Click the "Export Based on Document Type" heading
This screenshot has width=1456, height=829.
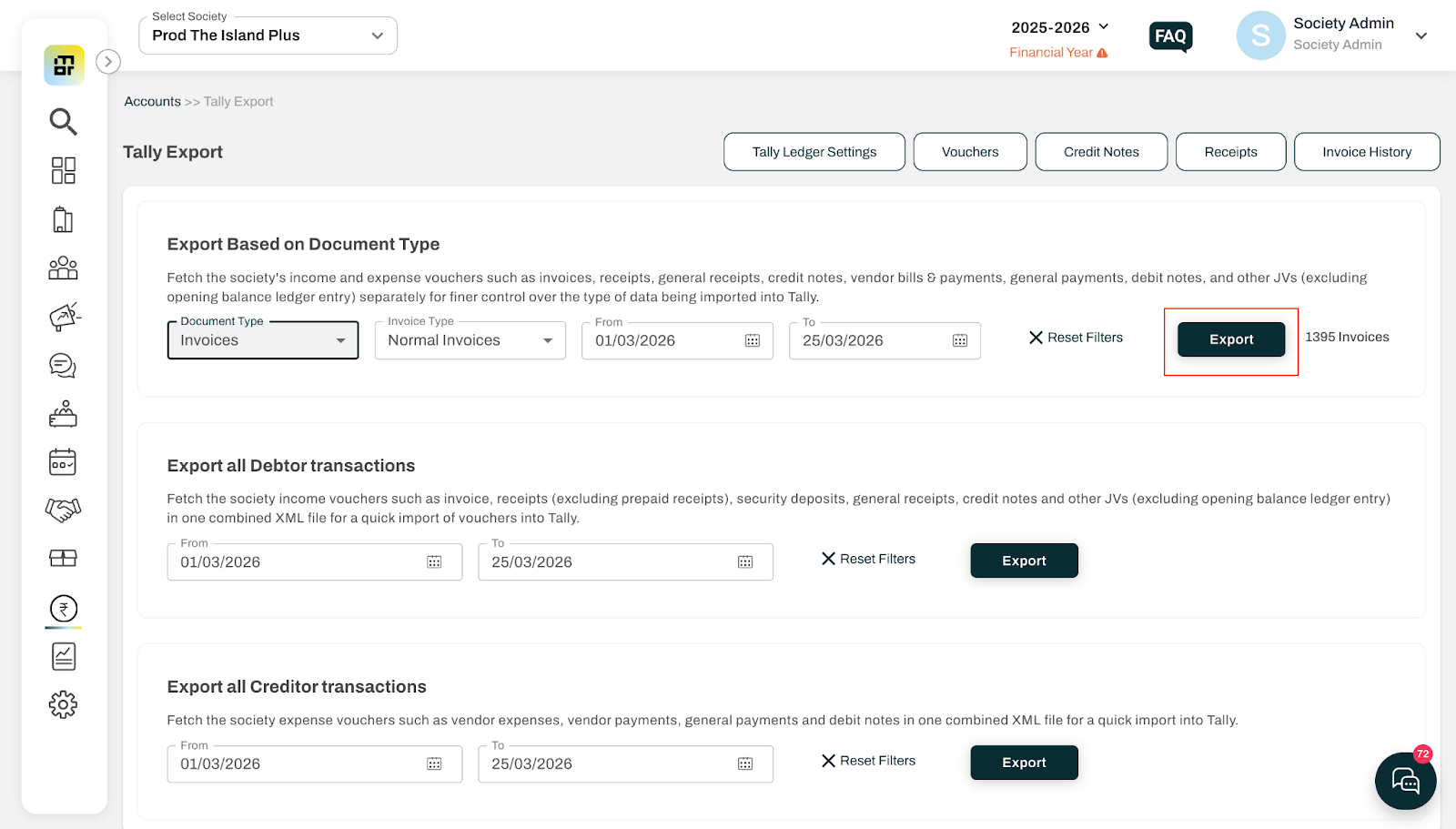click(303, 244)
